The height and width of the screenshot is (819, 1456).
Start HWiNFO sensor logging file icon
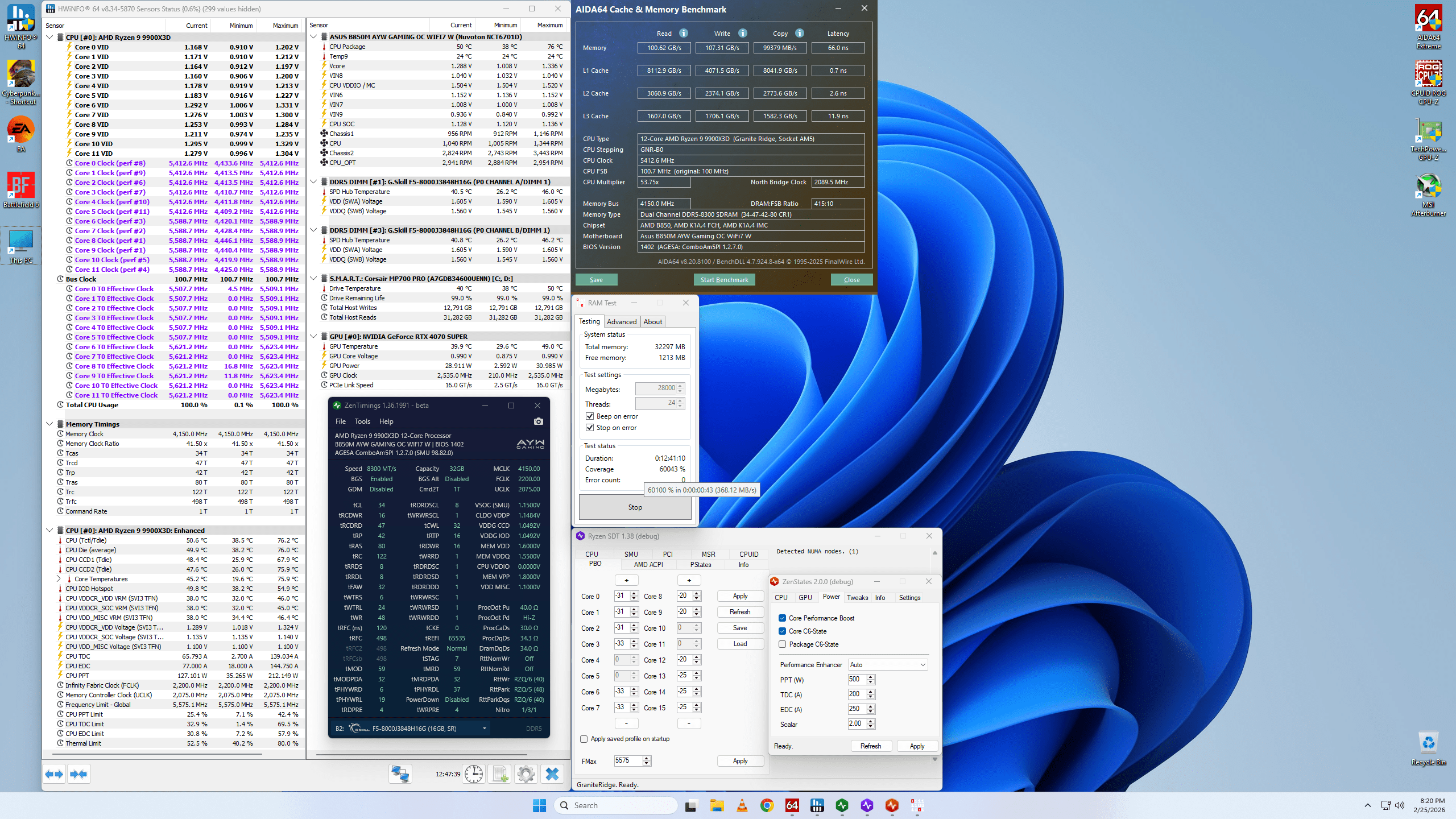point(500,774)
